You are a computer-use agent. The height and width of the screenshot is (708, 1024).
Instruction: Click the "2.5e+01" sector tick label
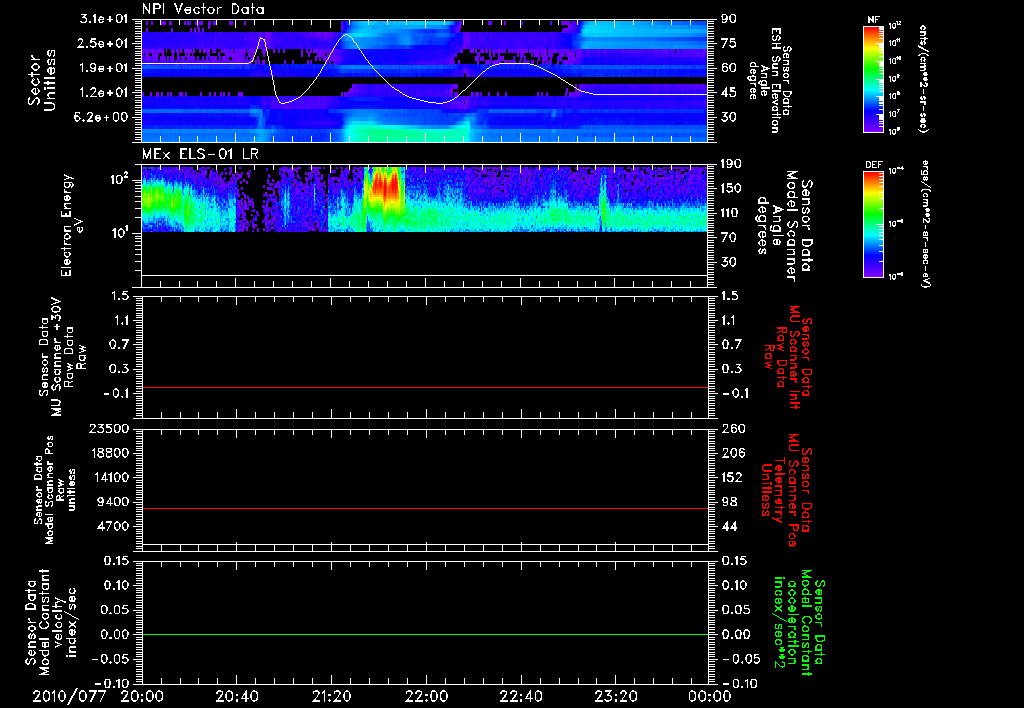(x=105, y=43)
